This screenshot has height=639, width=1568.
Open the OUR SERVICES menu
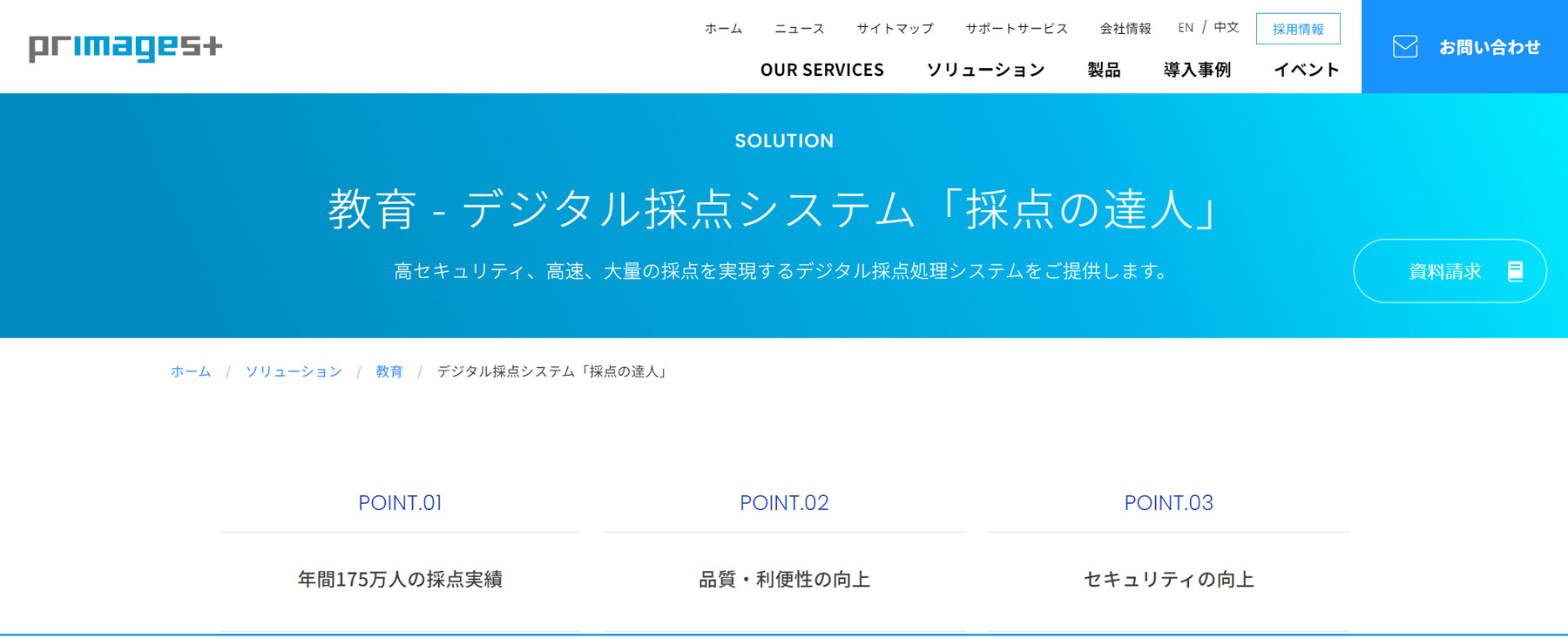point(821,70)
